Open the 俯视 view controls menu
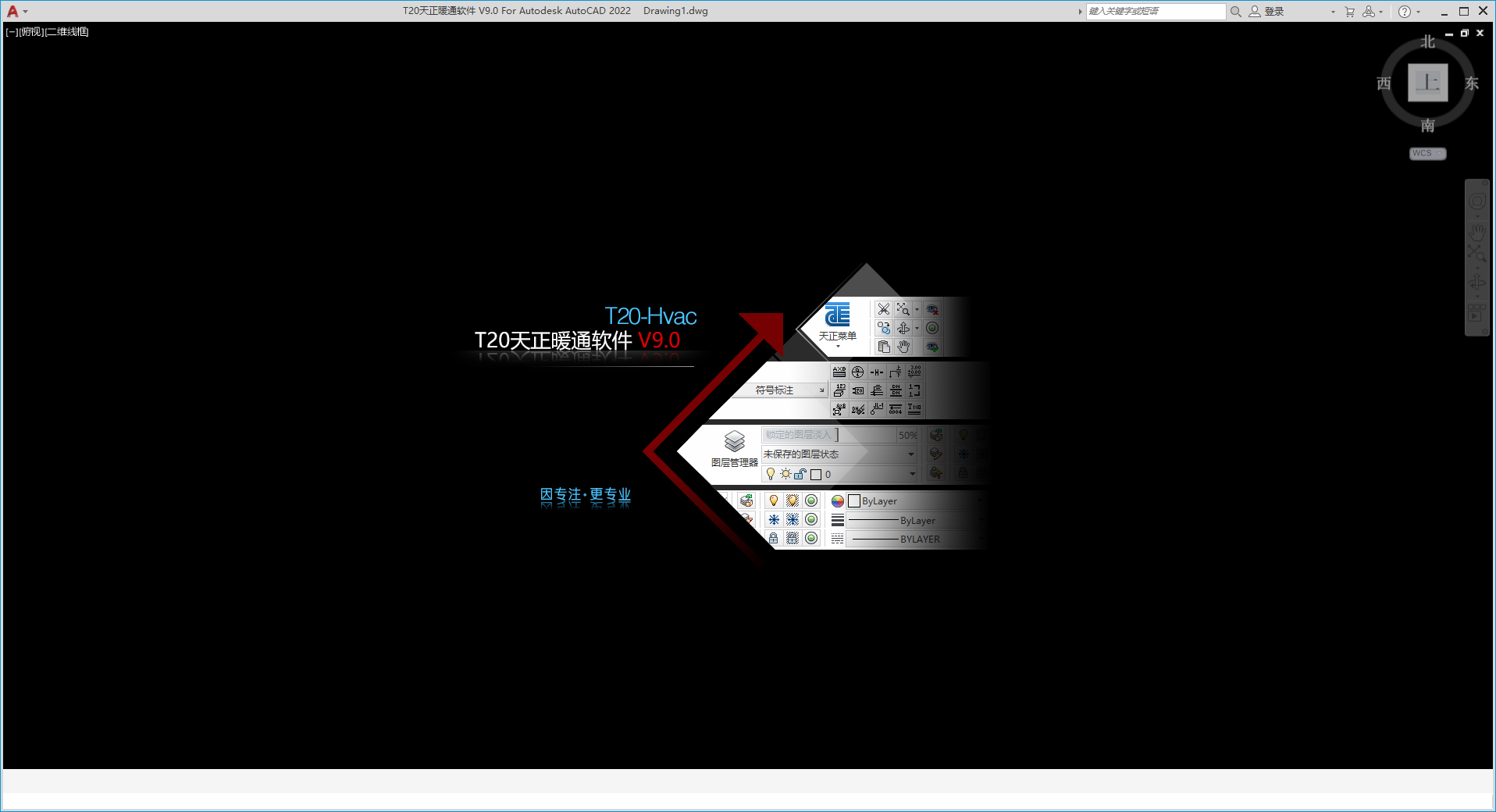Screen dimensions: 1496x812 click(x=32, y=32)
